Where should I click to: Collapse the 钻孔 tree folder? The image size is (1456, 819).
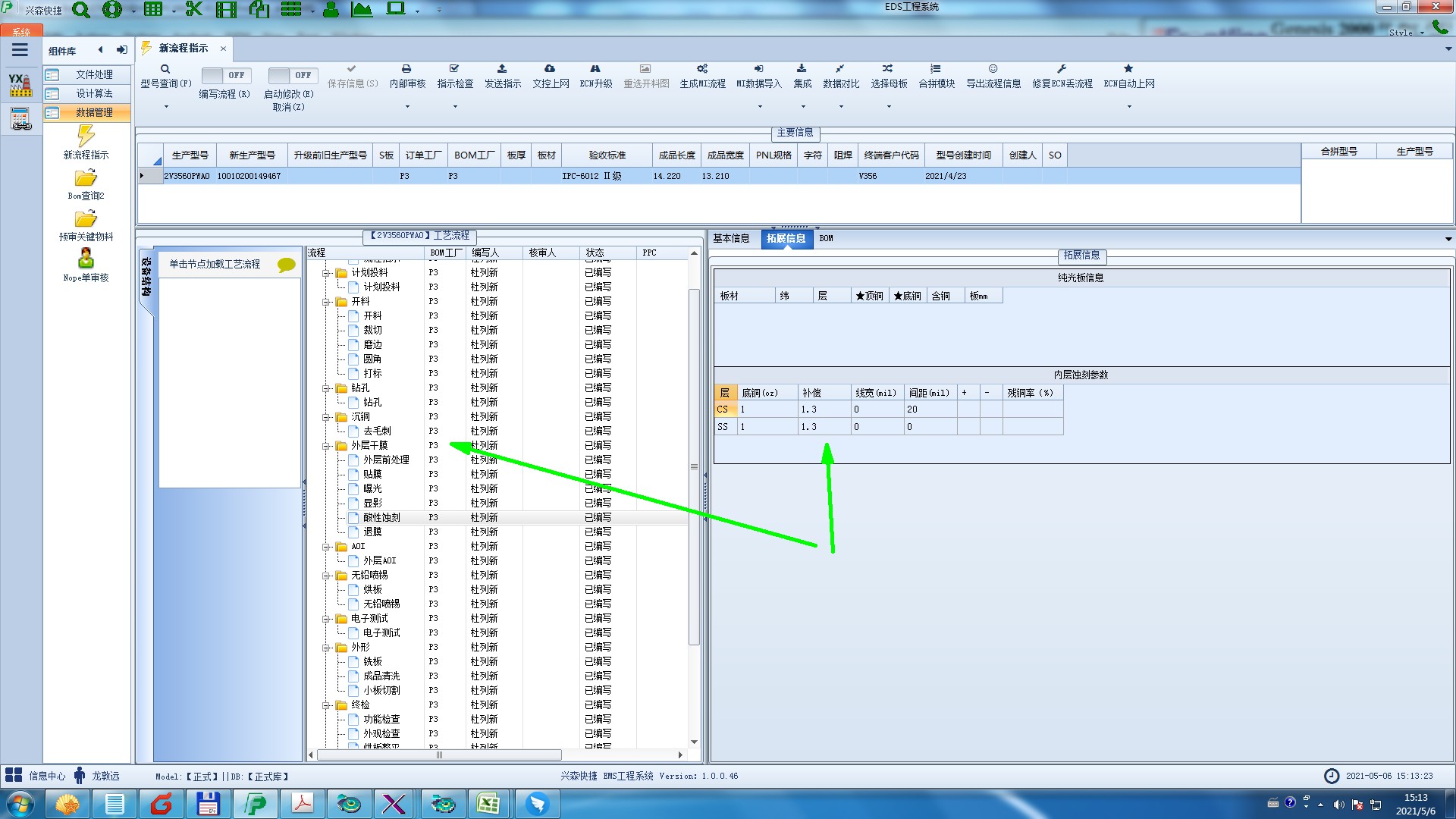pos(326,388)
